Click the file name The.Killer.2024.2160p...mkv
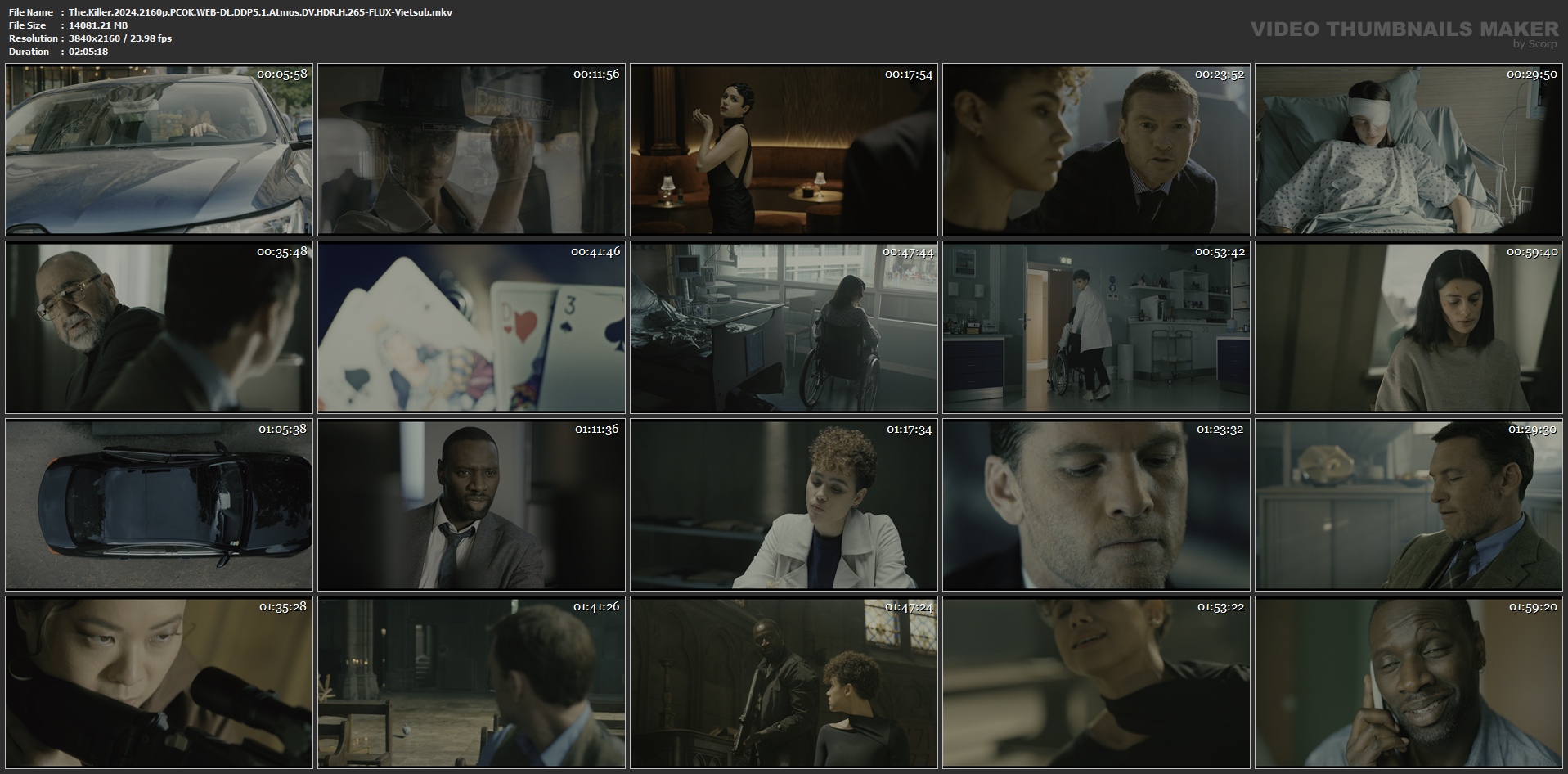 point(260,12)
